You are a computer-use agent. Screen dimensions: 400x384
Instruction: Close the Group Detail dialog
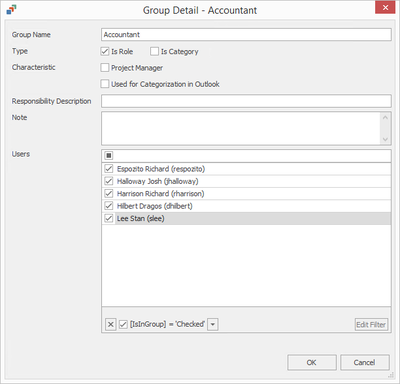coord(385,8)
